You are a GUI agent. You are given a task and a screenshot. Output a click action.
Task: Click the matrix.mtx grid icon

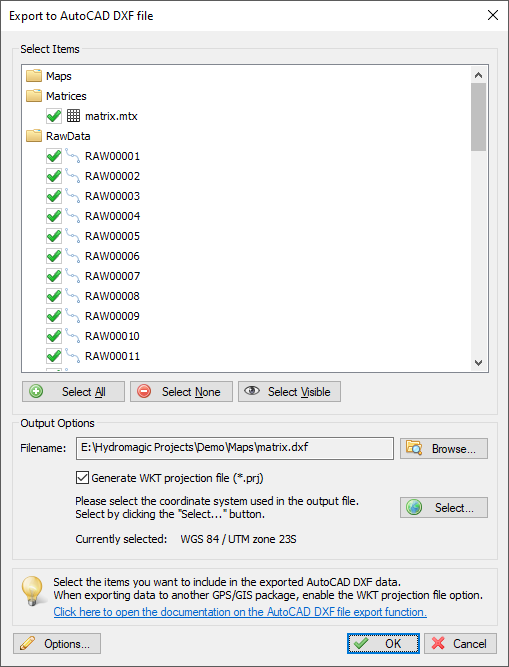tap(73, 116)
